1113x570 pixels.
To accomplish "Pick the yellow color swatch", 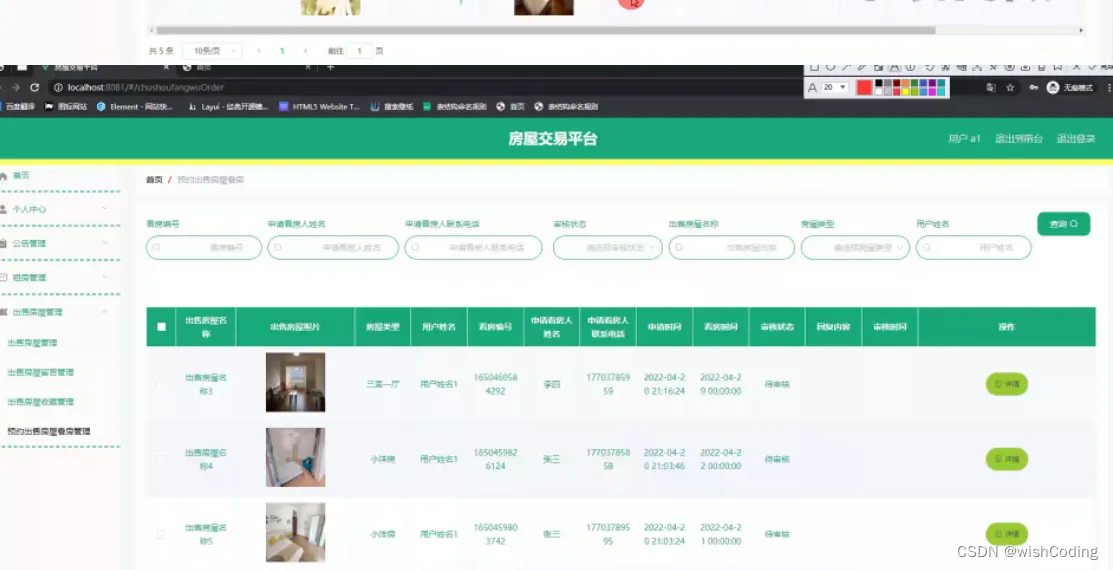I will tap(906, 92).
